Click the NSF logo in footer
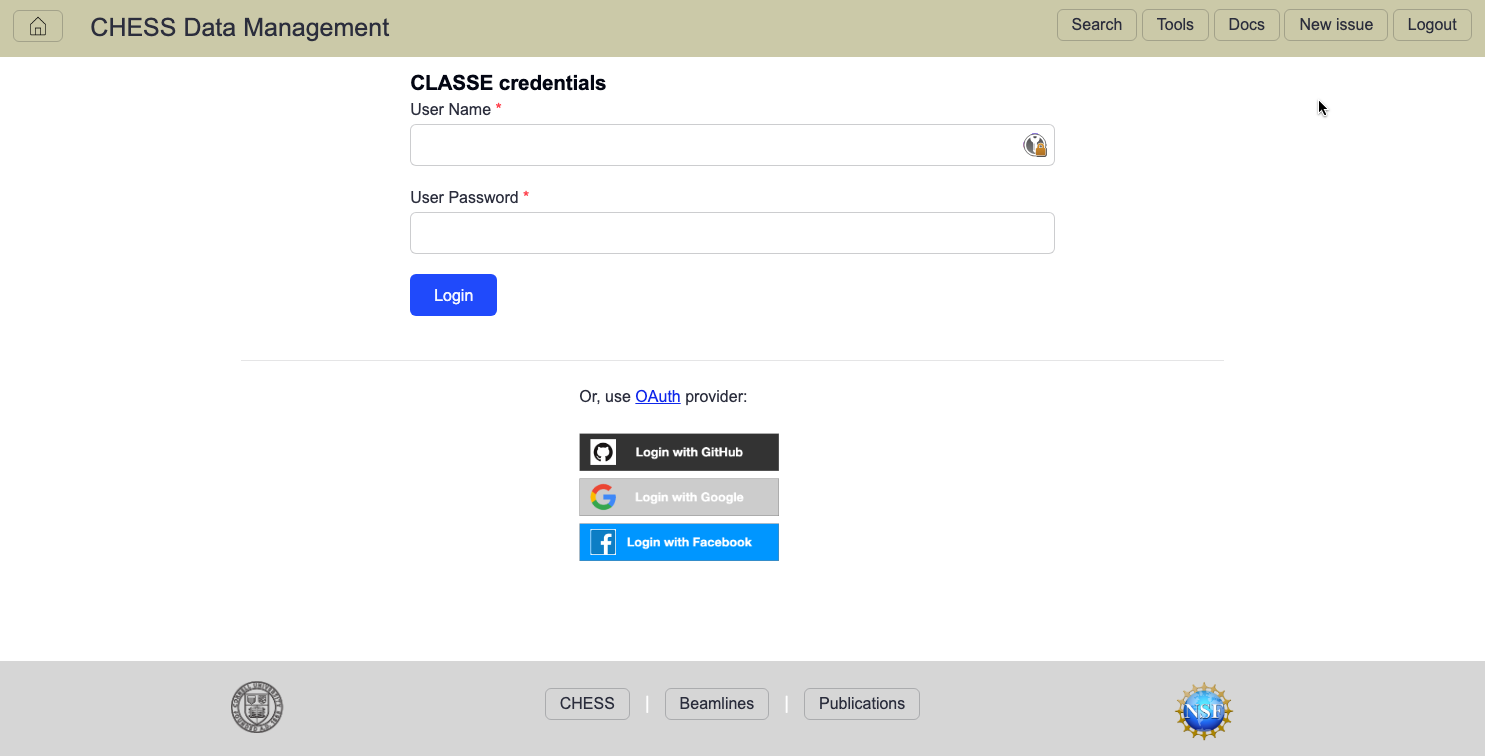 pos(1204,711)
